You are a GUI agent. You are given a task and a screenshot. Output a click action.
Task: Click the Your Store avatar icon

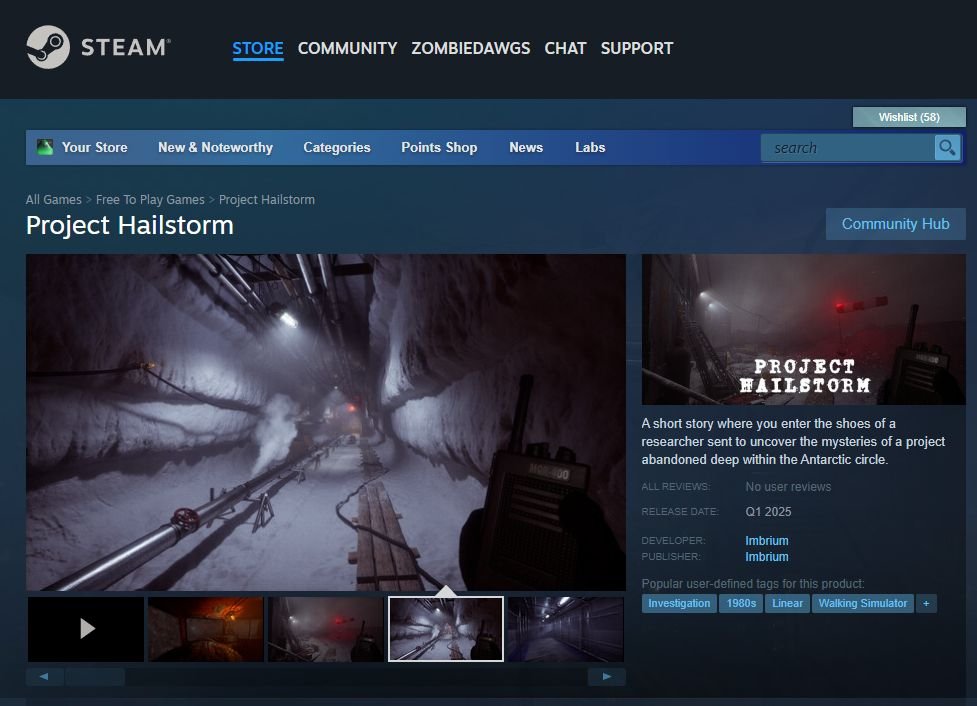(45, 147)
